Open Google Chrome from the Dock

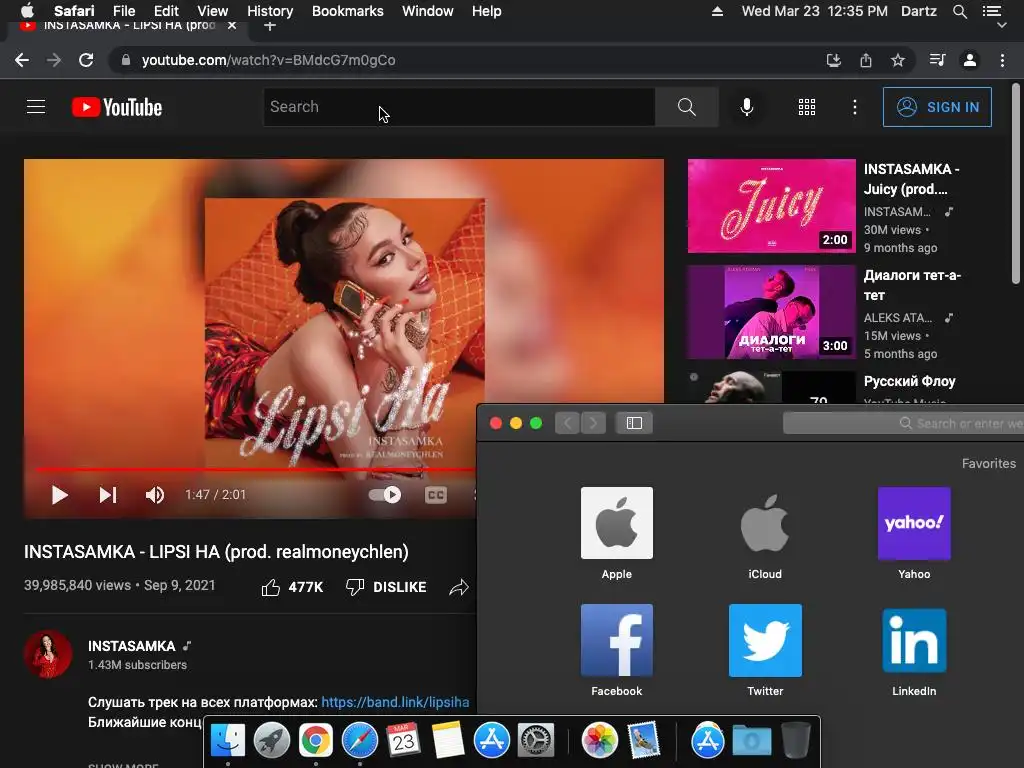(x=315, y=741)
